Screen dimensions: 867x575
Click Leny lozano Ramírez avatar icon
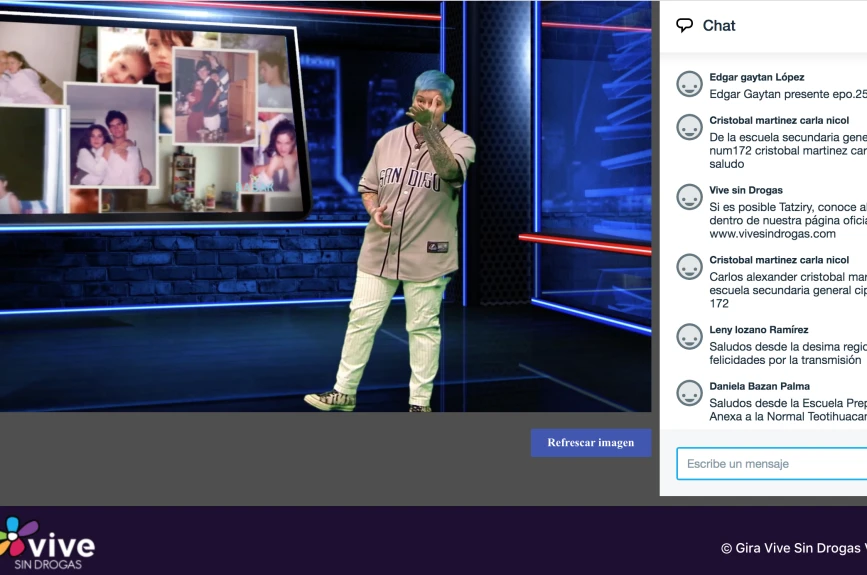click(690, 337)
